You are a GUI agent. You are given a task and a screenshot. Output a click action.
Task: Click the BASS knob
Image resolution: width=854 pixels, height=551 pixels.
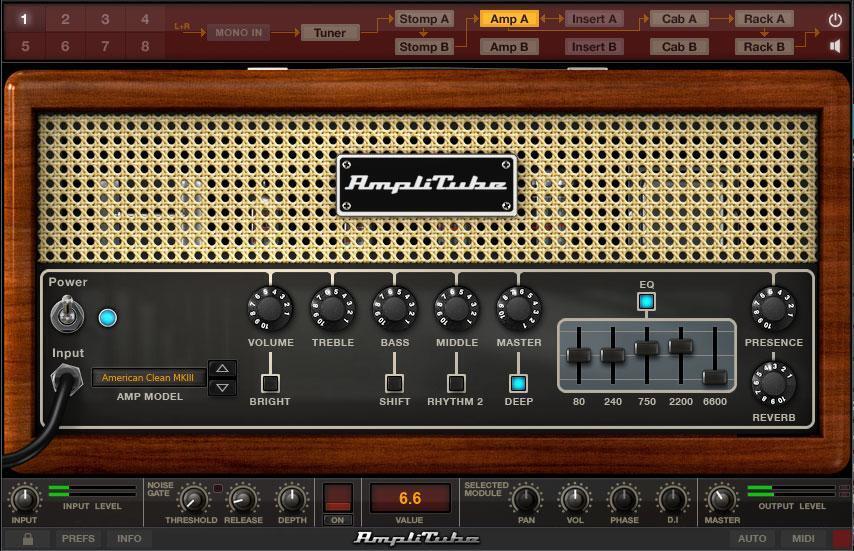click(x=395, y=309)
